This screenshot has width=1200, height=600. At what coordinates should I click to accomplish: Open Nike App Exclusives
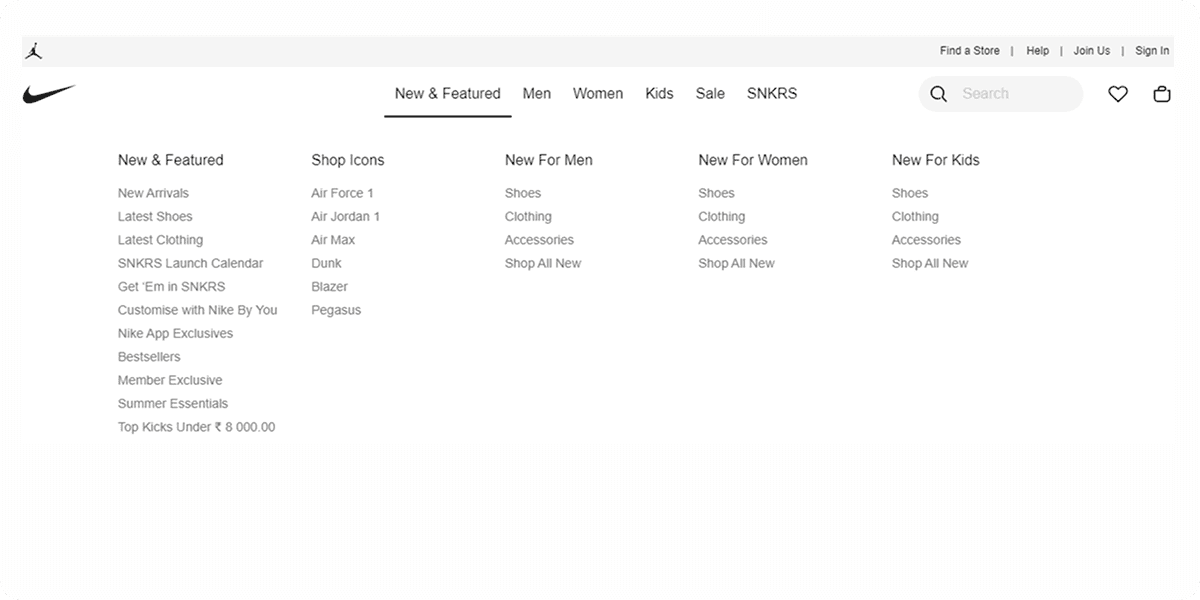[x=175, y=334]
